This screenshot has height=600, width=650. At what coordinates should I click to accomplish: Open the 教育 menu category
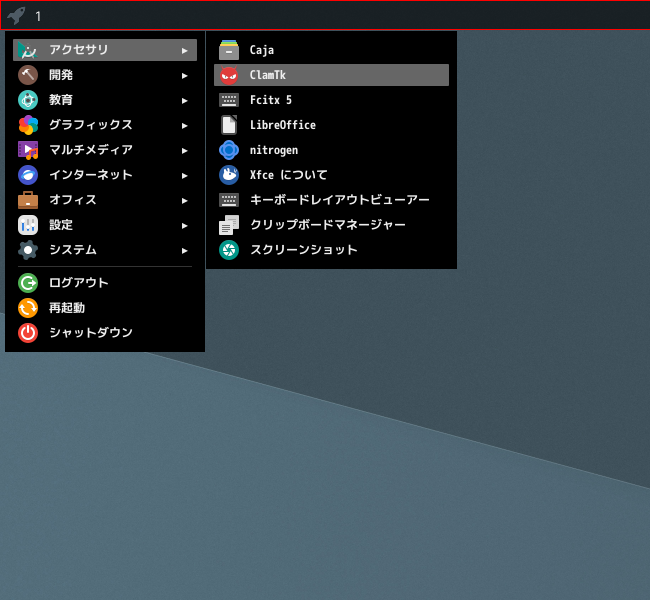pyautogui.click(x=105, y=100)
